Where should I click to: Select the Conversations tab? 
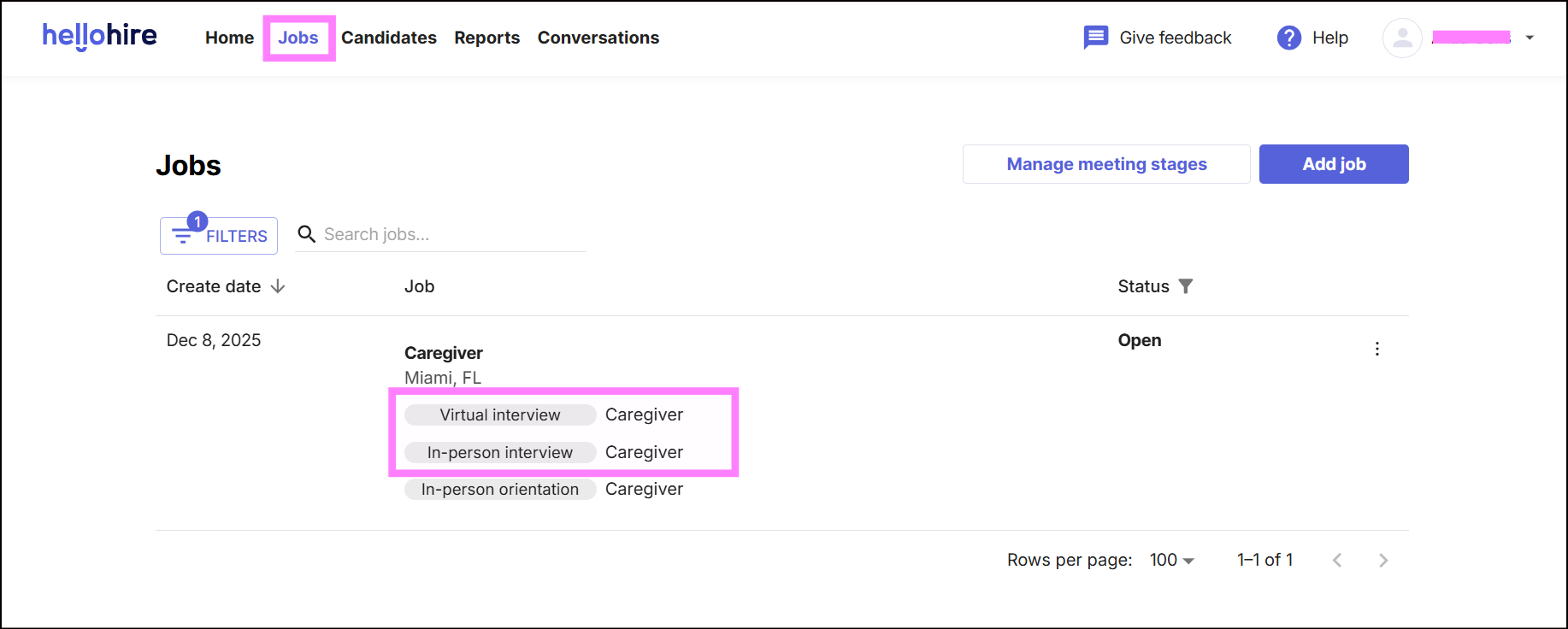click(598, 38)
